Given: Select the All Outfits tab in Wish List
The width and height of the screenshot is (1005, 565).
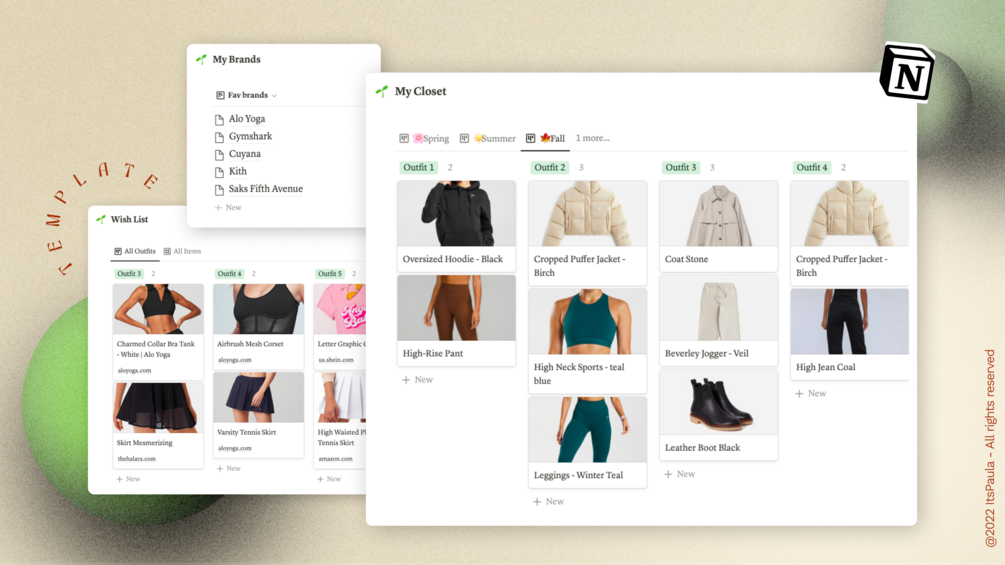Looking at the screenshot, I should 135,251.
